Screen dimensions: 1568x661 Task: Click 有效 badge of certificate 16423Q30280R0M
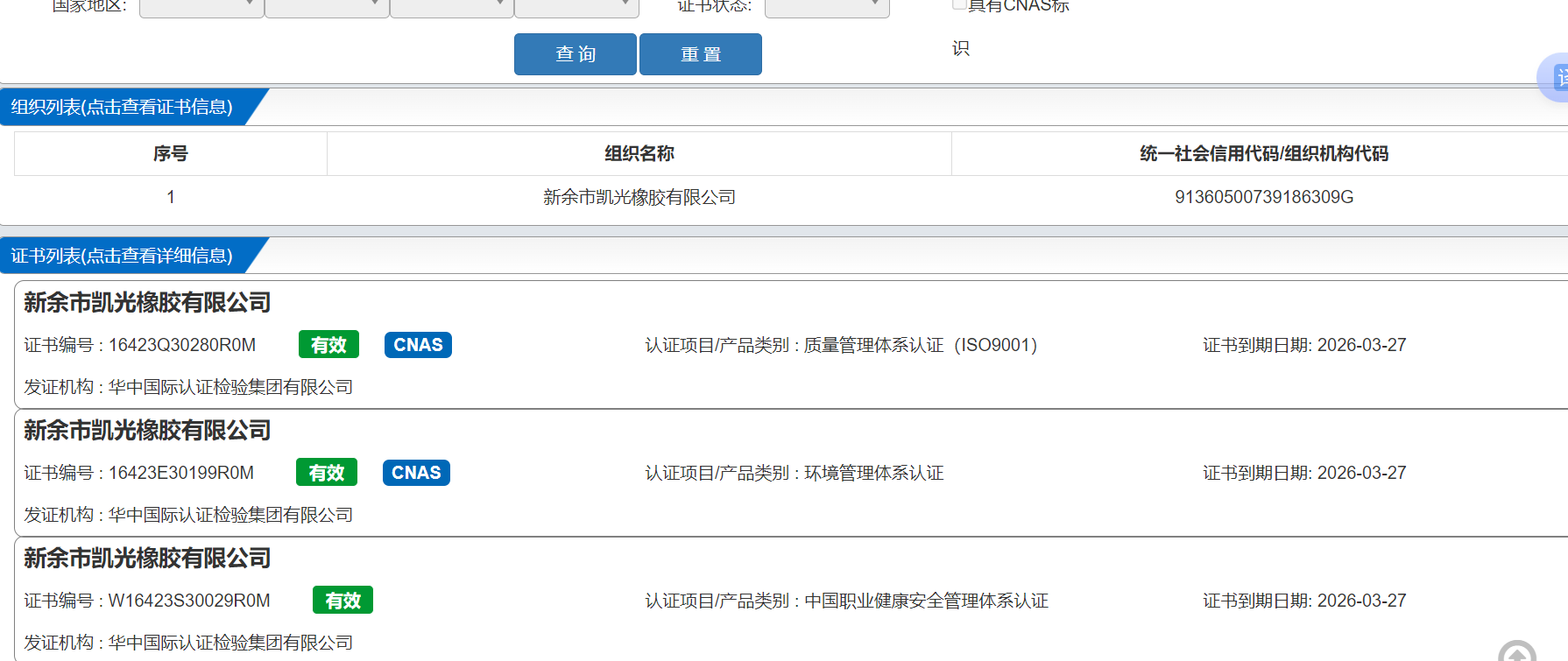tap(328, 345)
